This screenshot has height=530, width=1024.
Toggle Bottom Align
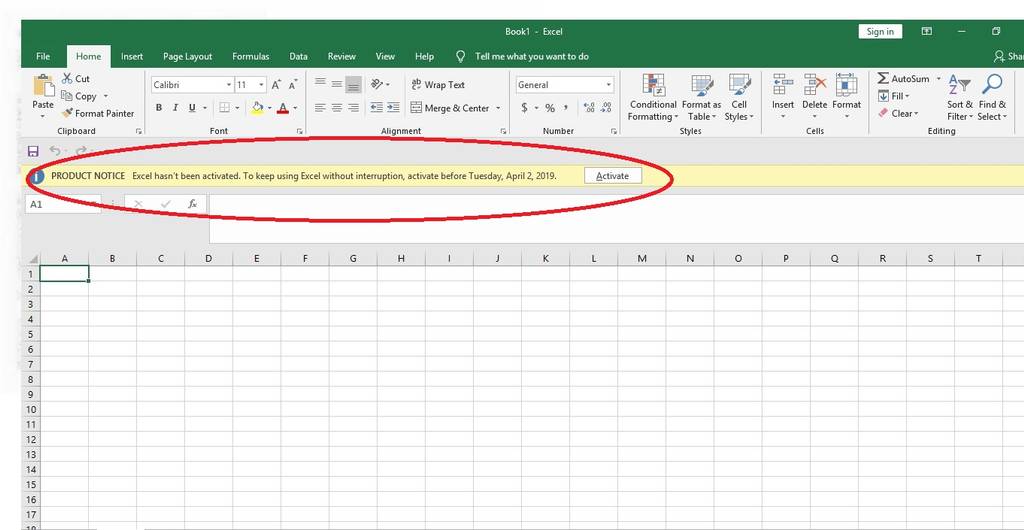coord(353,84)
